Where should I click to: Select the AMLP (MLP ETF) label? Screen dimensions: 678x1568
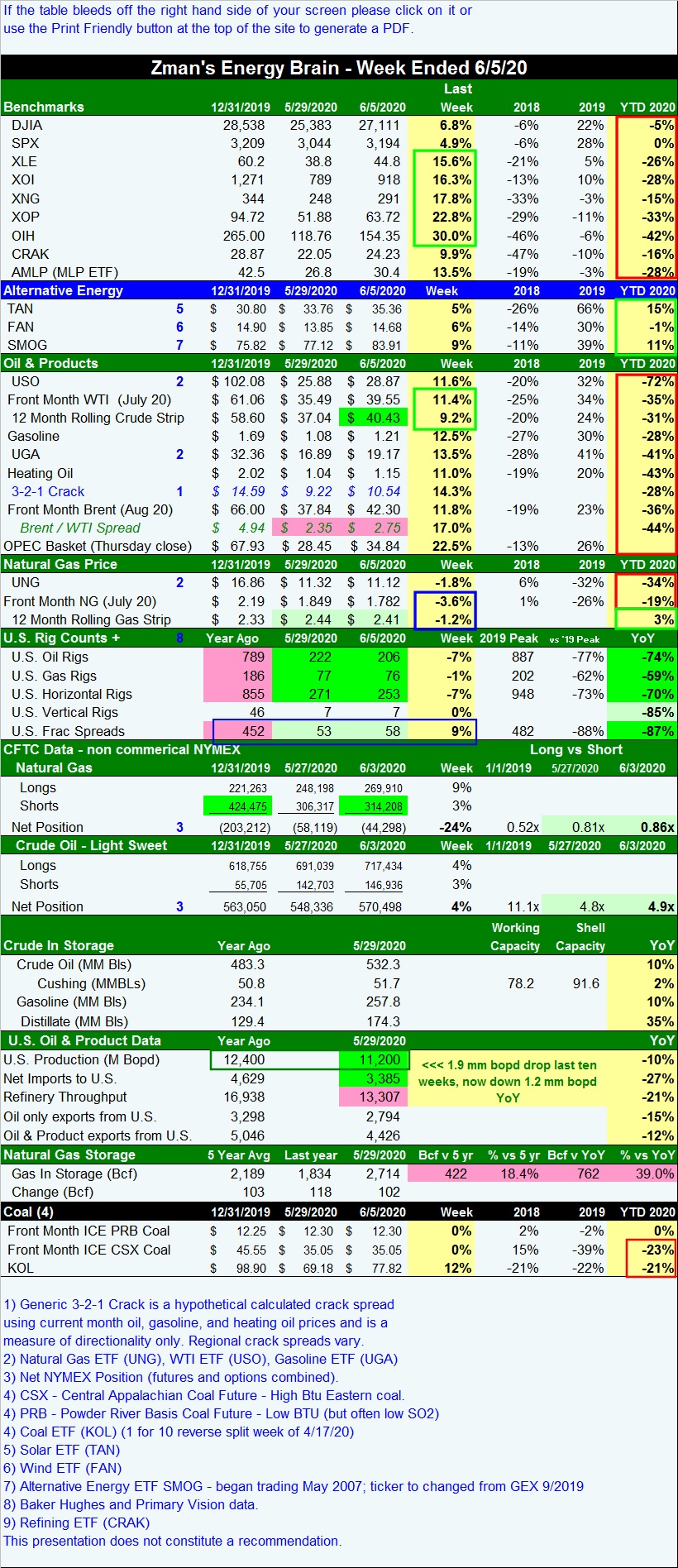pyautogui.click(x=64, y=272)
